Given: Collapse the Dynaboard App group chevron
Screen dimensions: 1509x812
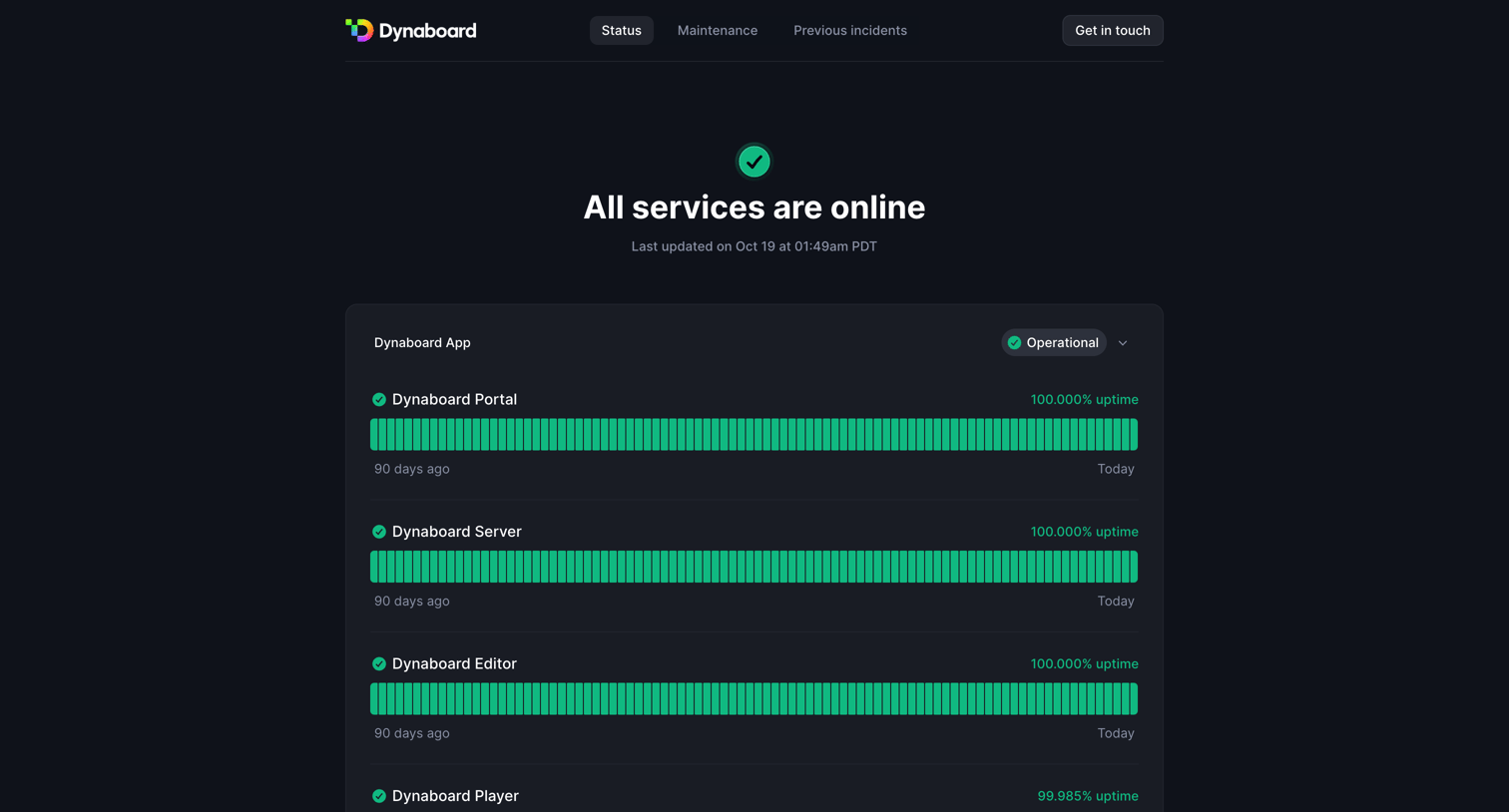Looking at the screenshot, I should pos(1123,343).
